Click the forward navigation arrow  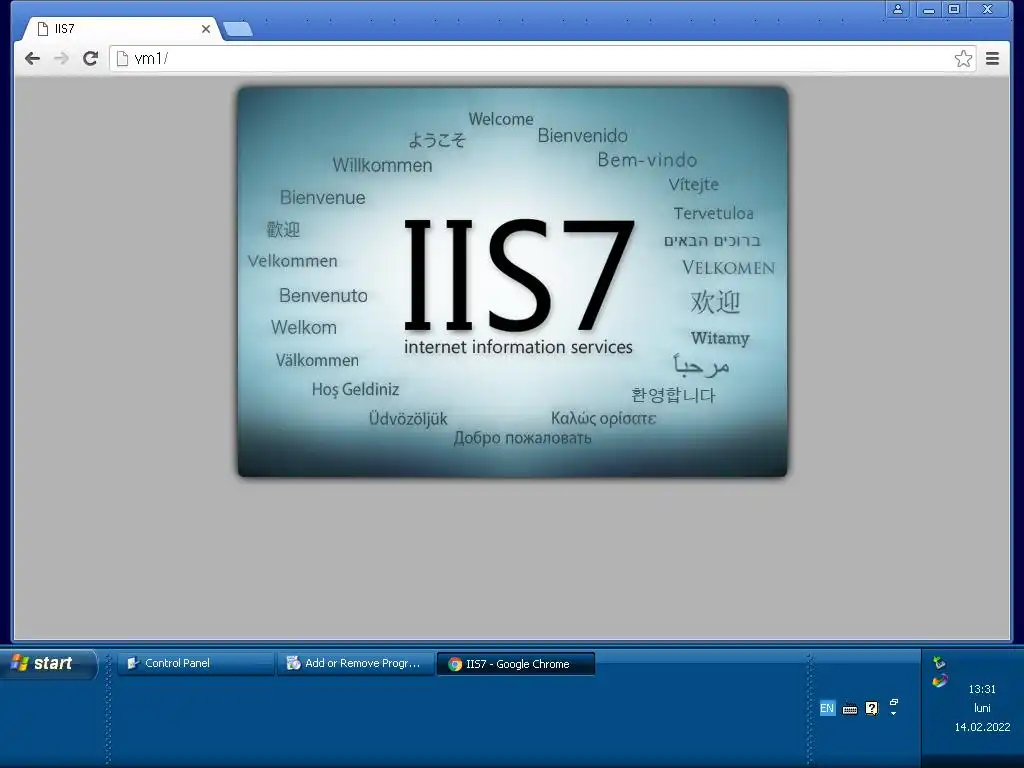61,59
